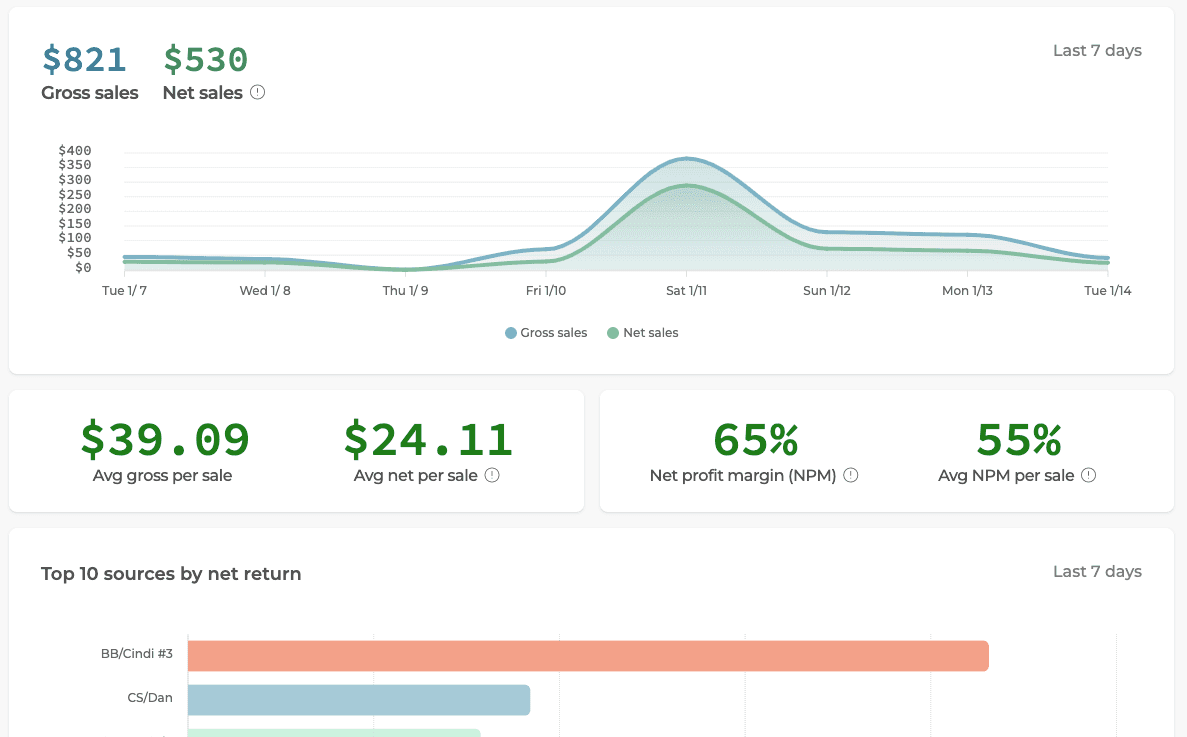Click the BB/Cindi #3 source label
This screenshot has width=1187, height=737.
pyautogui.click(x=136, y=653)
